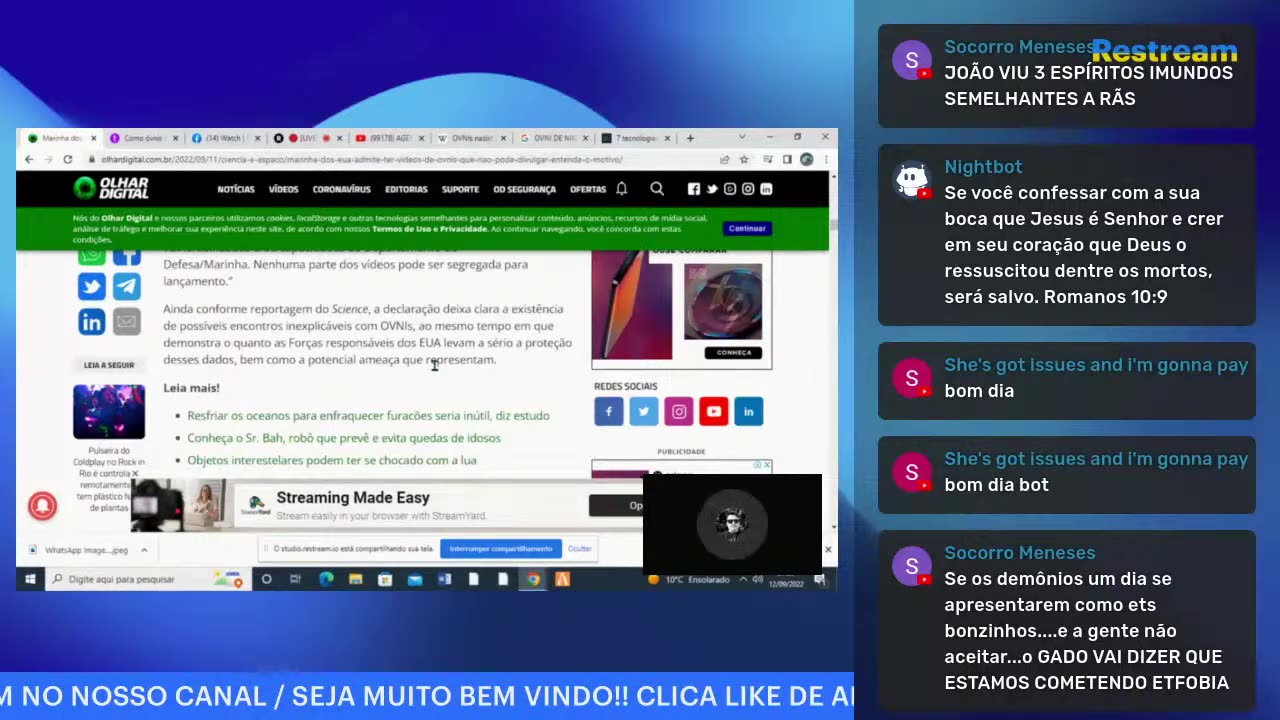Open the notifications bell in site header
Screen dimensions: 1280x720
621,188
